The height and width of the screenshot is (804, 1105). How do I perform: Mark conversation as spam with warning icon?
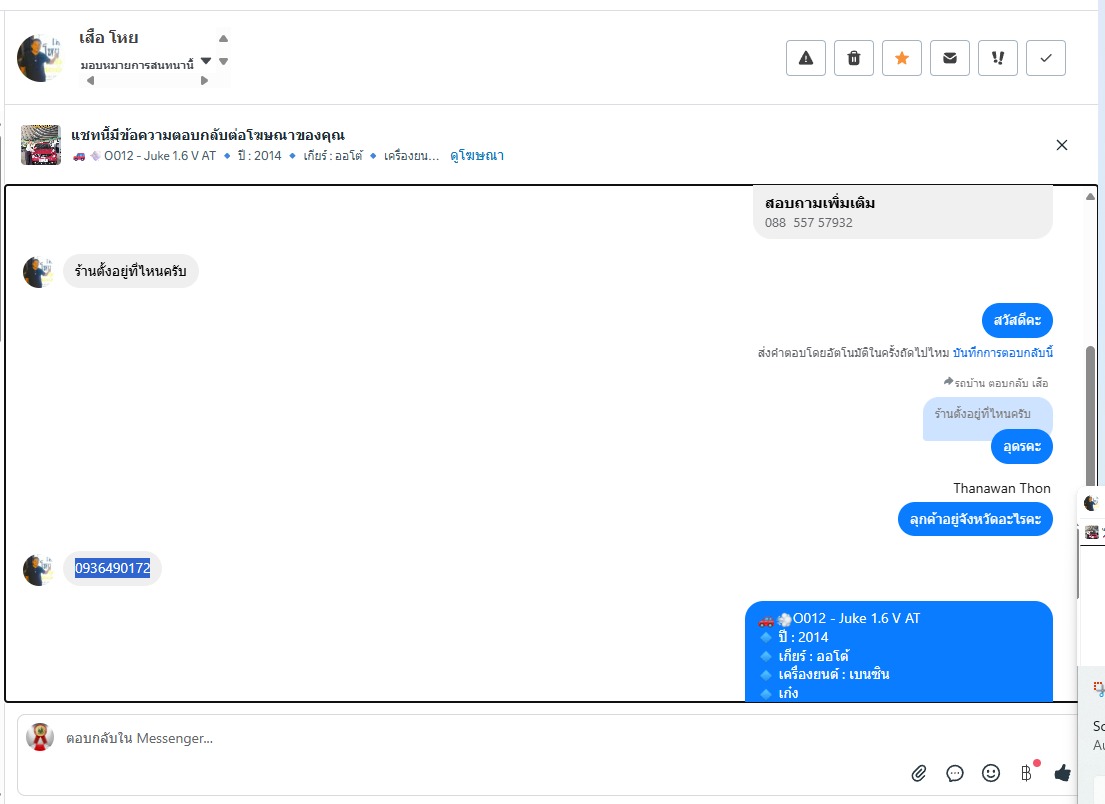[x=805, y=58]
